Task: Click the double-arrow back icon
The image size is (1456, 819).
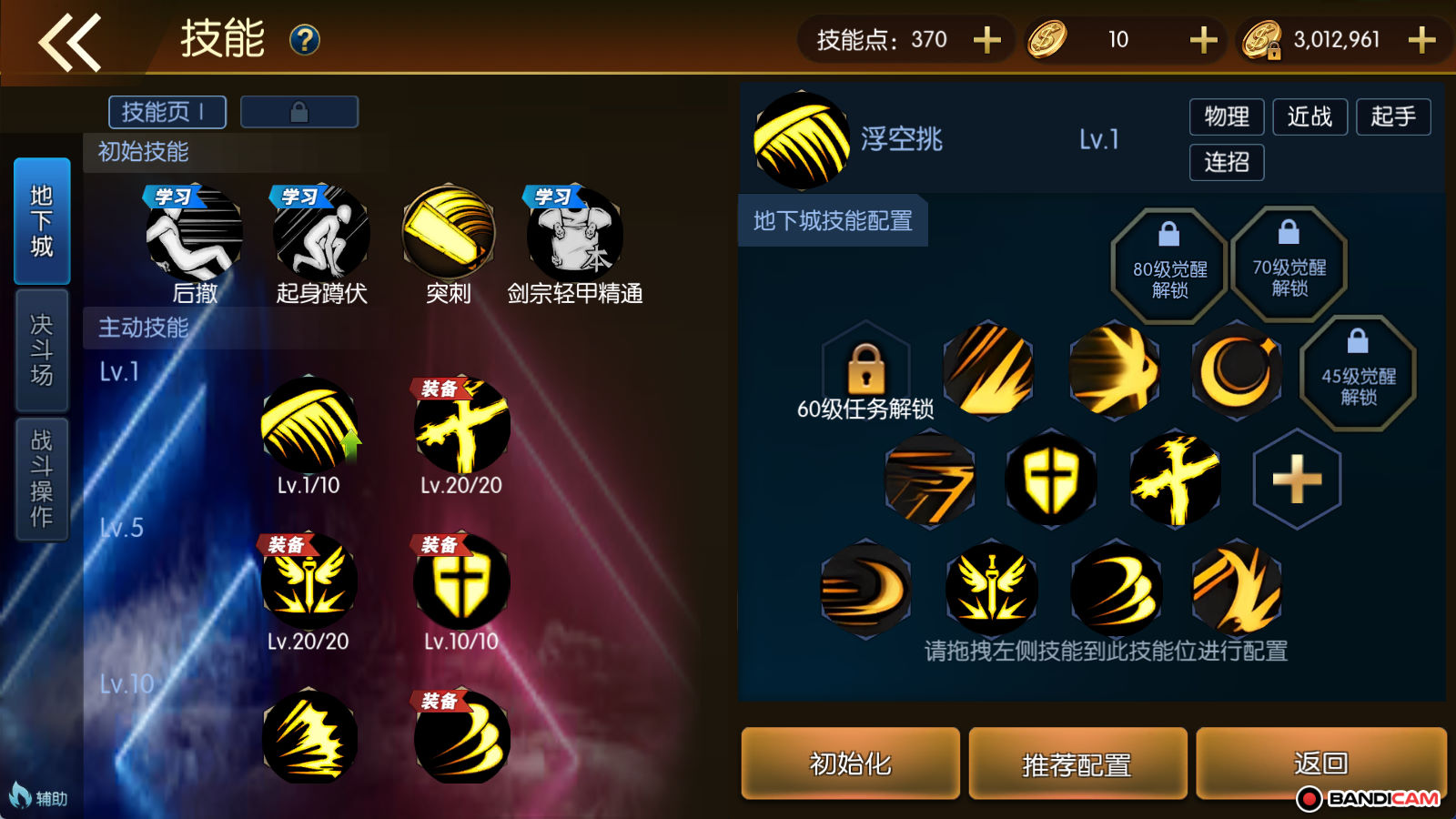Action: click(69, 42)
